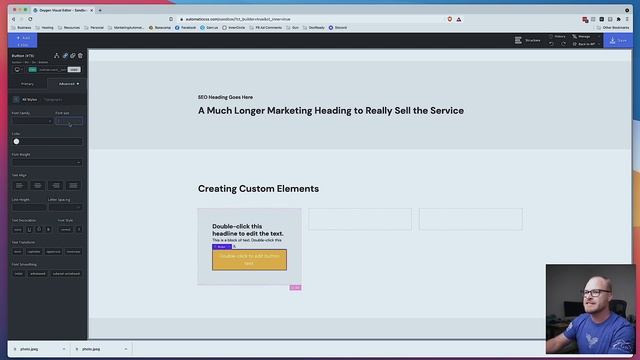Image resolution: width=640 pixels, height=360 pixels.
Task: Select the empty right column box
Action: (471, 220)
